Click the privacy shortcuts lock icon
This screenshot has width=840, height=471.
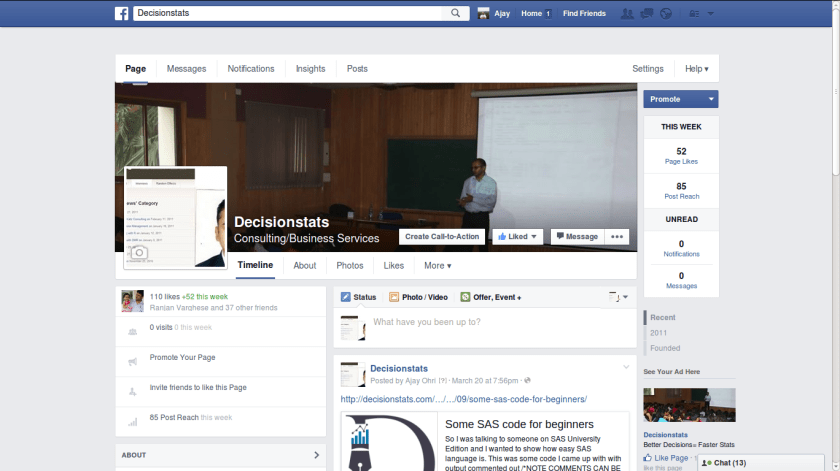694,14
